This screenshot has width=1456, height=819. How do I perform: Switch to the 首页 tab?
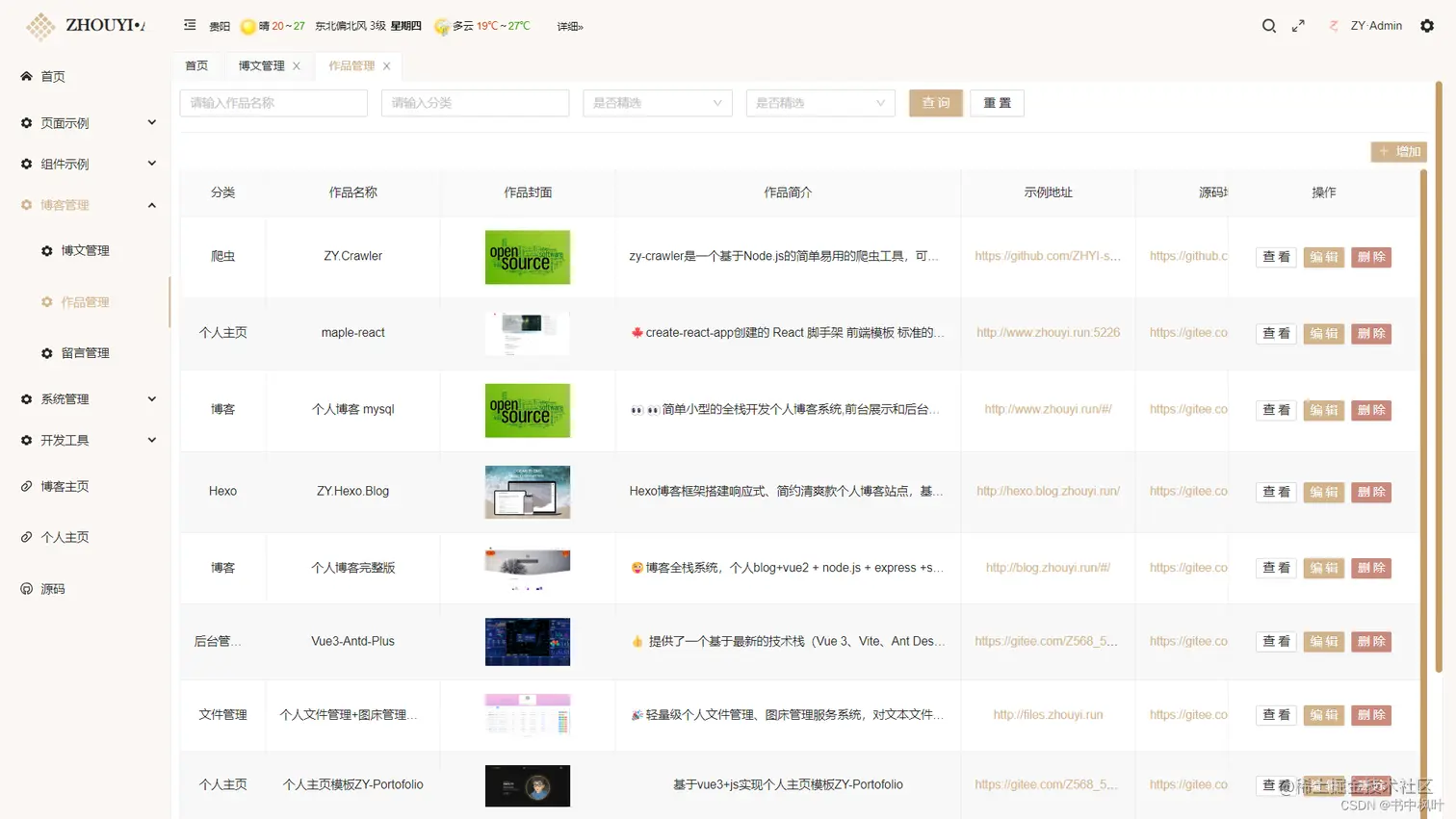click(x=196, y=66)
